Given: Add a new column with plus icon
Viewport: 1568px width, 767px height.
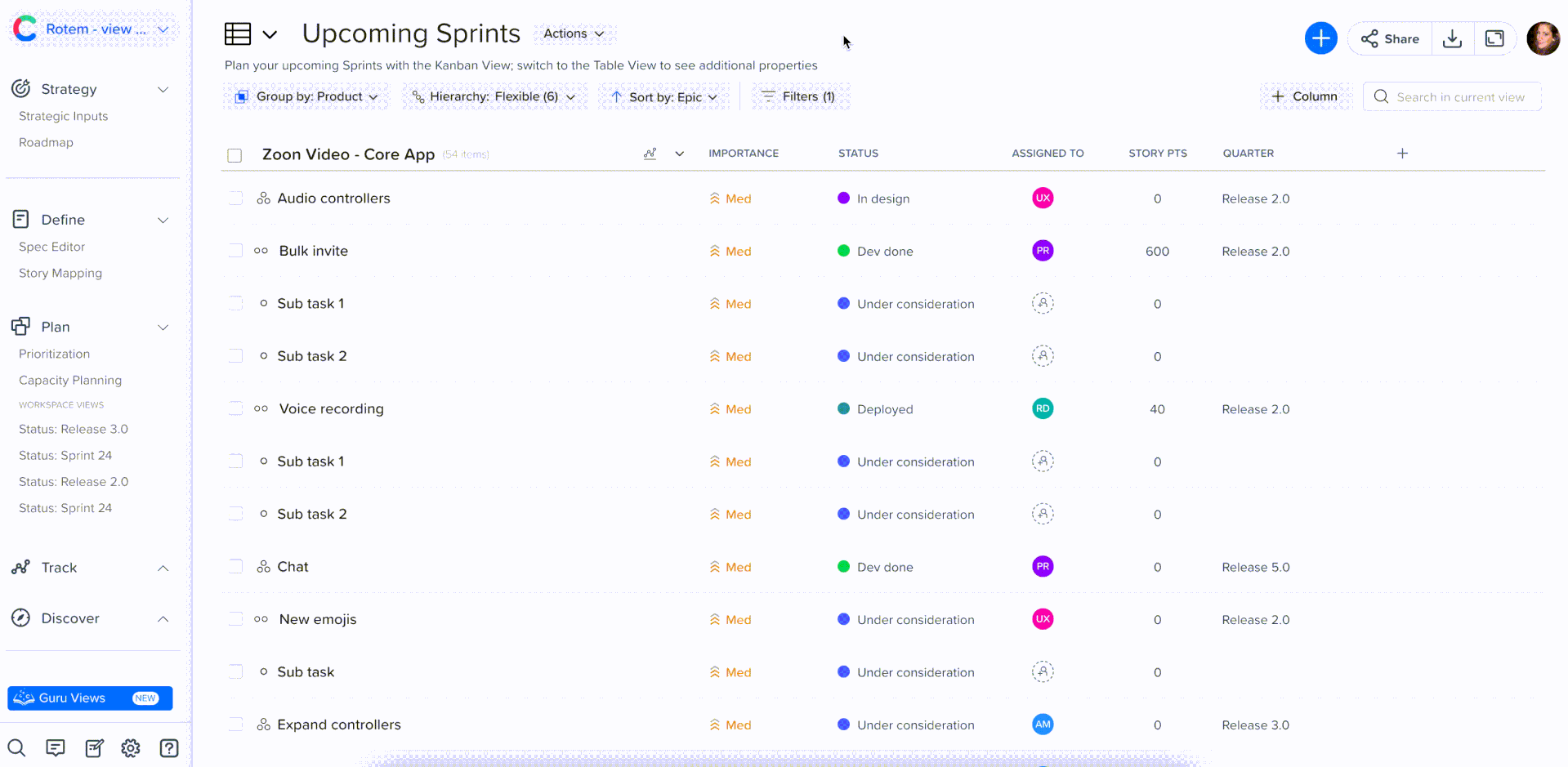Looking at the screenshot, I should click(x=1402, y=154).
